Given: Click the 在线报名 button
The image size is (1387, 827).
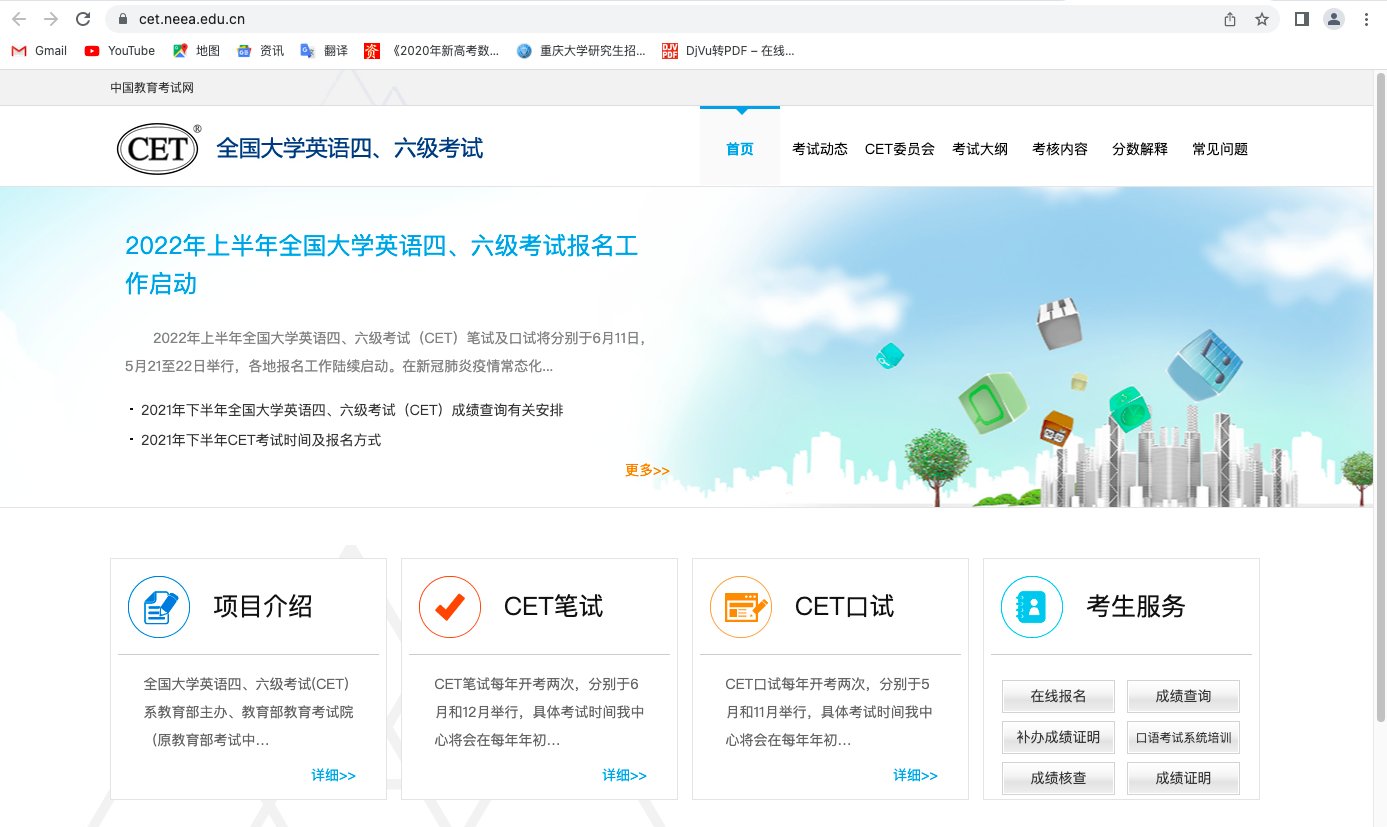Looking at the screenshot, I should [x=1057, y=696].
